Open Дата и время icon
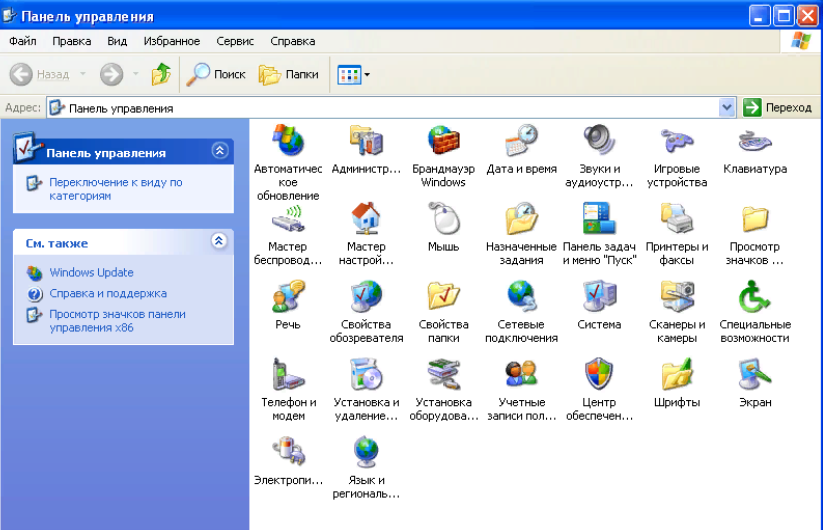Image resolution: width=823 pixels, height=530 pixels. pos(521,141)
